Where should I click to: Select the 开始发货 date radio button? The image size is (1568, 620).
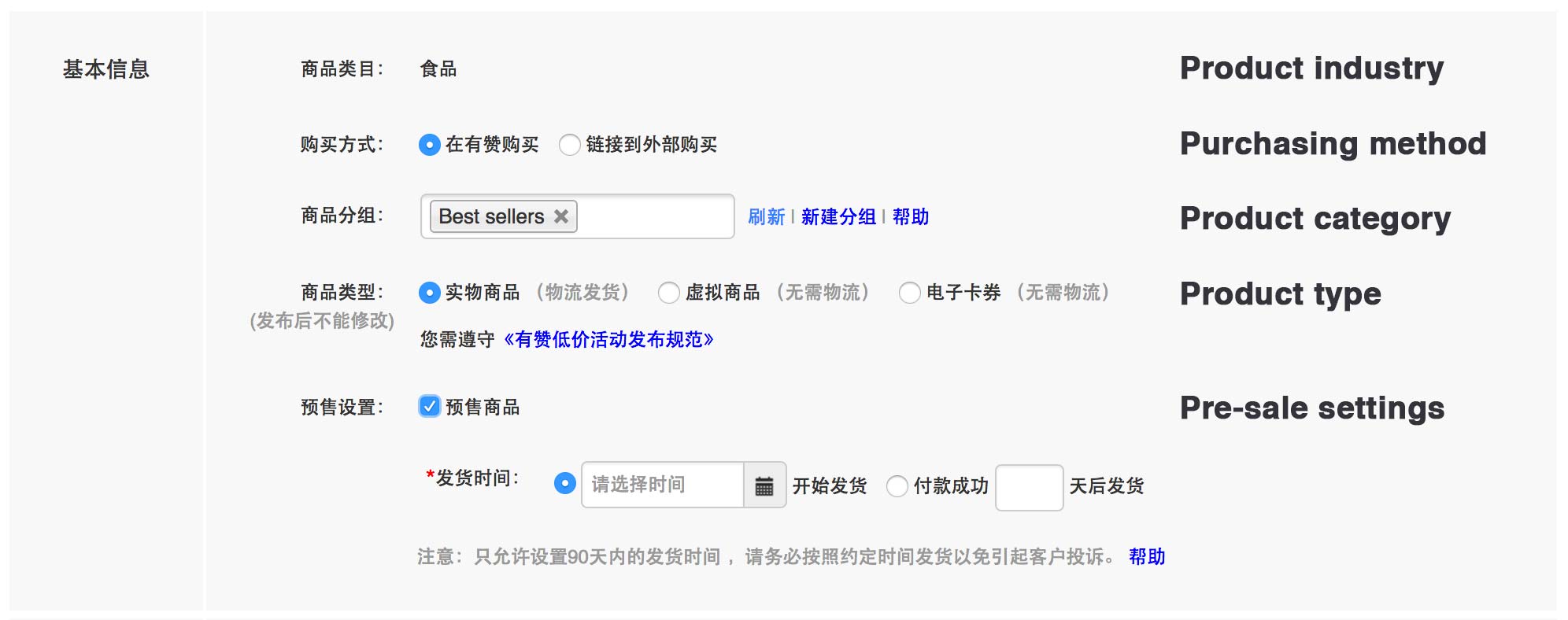[x=564, y=483]
